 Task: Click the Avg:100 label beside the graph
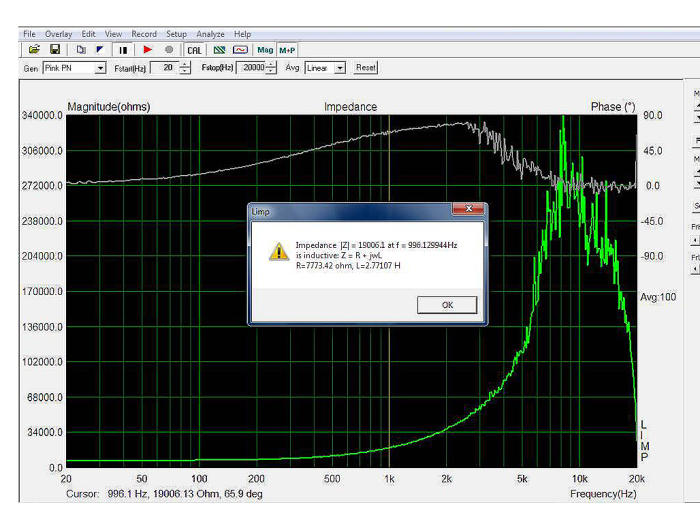658,297
